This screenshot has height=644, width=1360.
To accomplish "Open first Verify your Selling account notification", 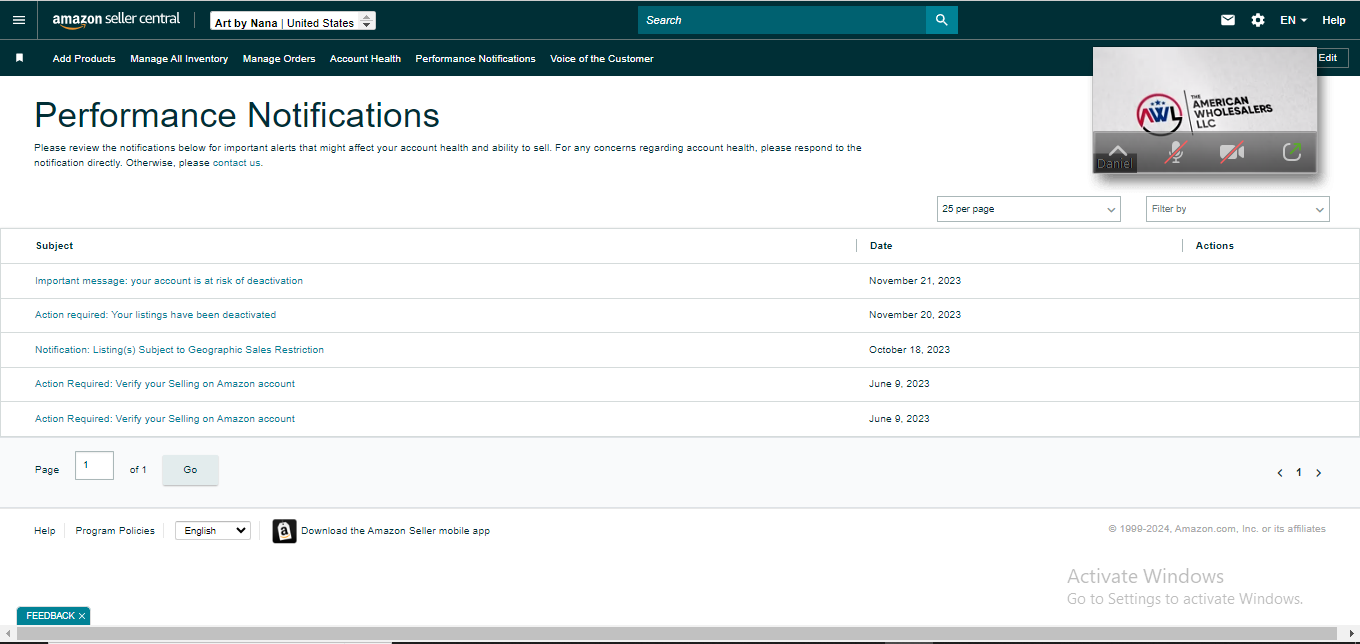I will pyautogui.click(x=165, y=384).
